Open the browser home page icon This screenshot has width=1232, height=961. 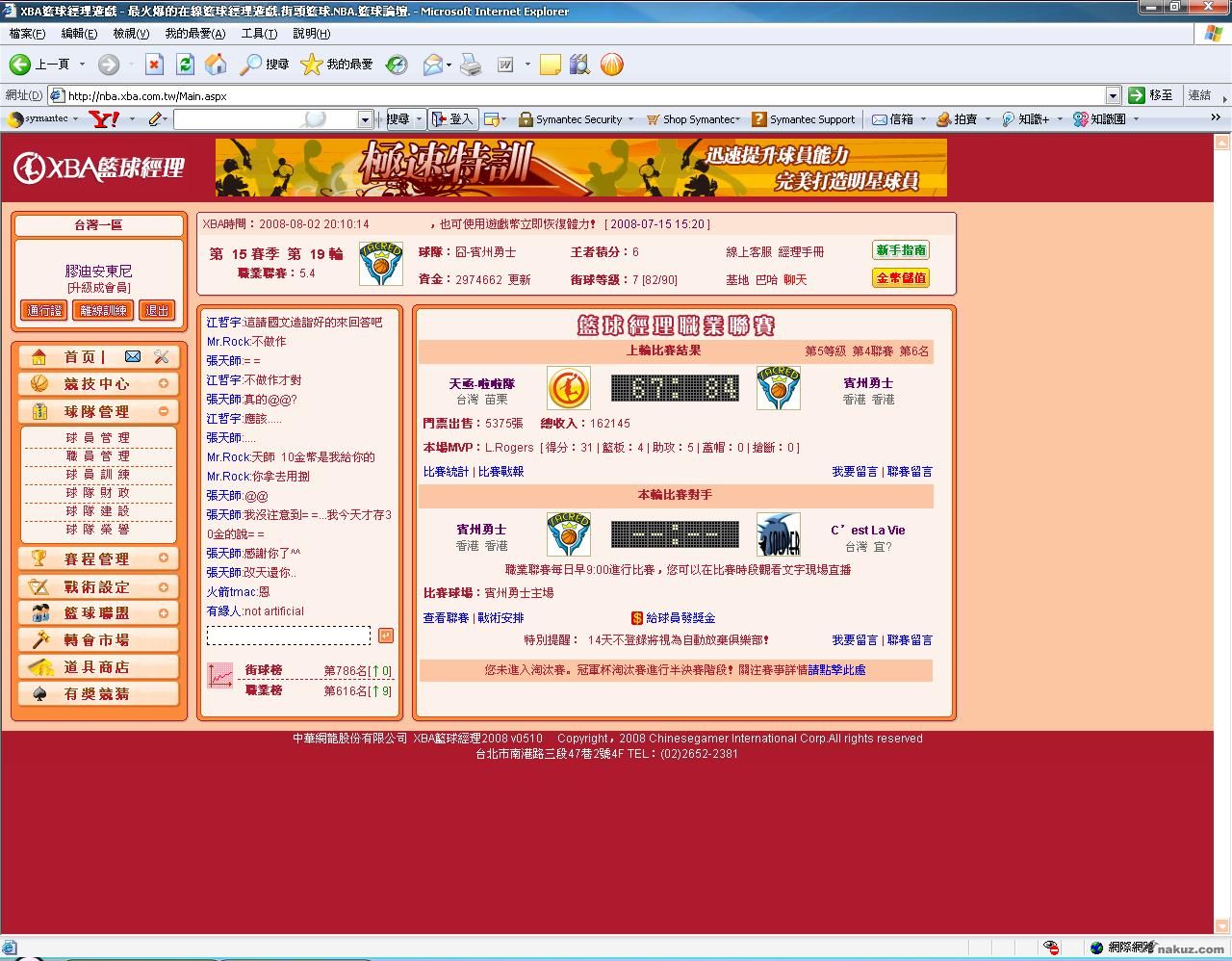(x=217, y=65)
